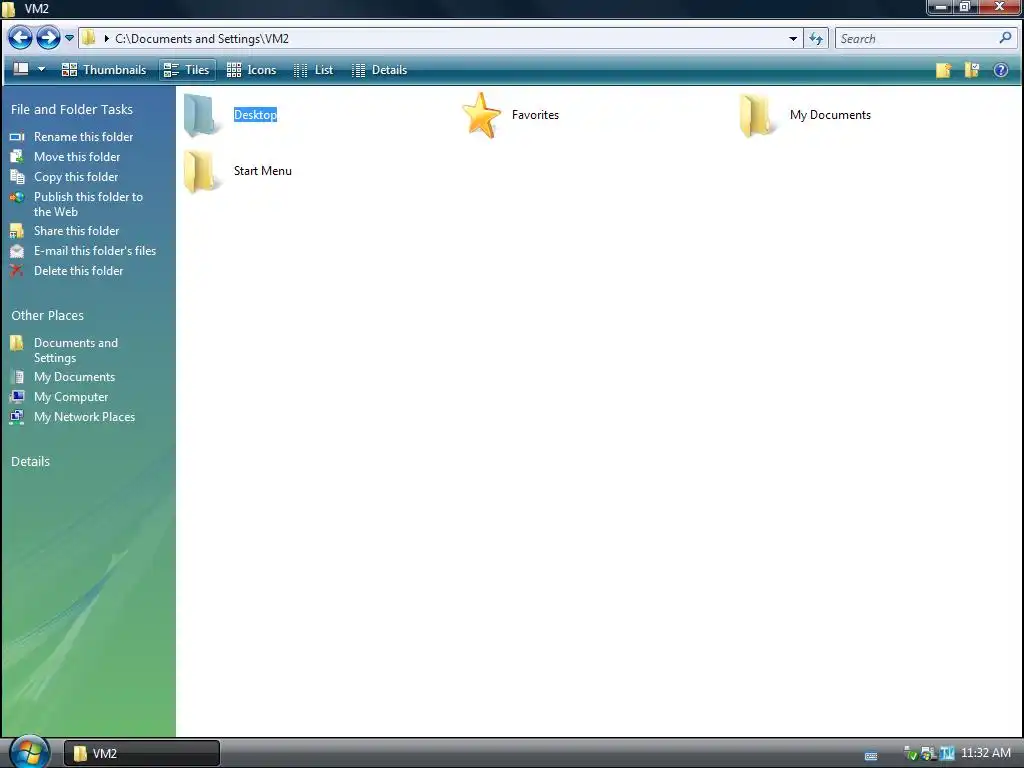This screenshot has width=1024, height=768.
Task: Switch to Icons view
Action: pyautogui.click(x=251, y=70)
